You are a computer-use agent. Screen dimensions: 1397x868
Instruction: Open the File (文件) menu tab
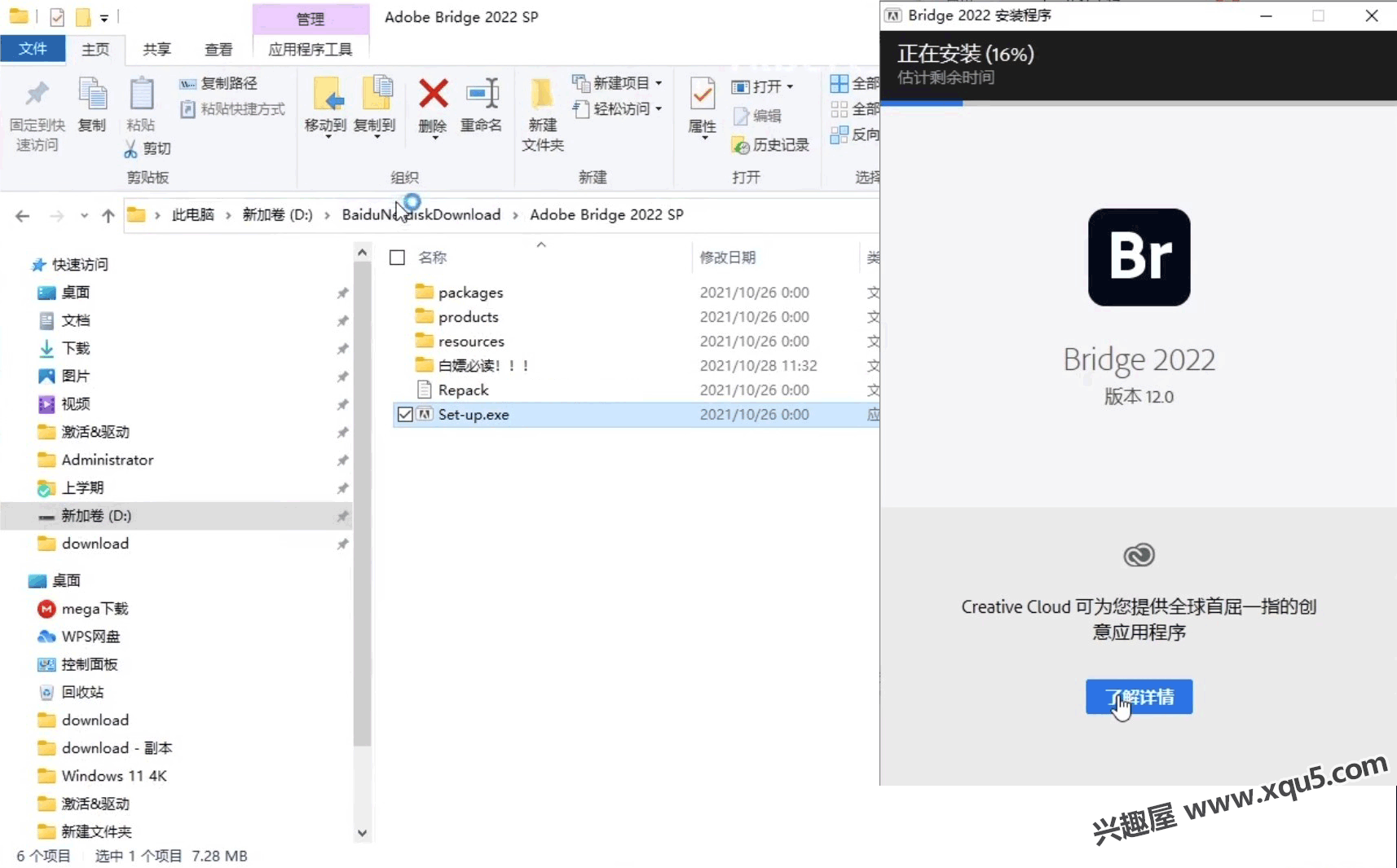33,49
